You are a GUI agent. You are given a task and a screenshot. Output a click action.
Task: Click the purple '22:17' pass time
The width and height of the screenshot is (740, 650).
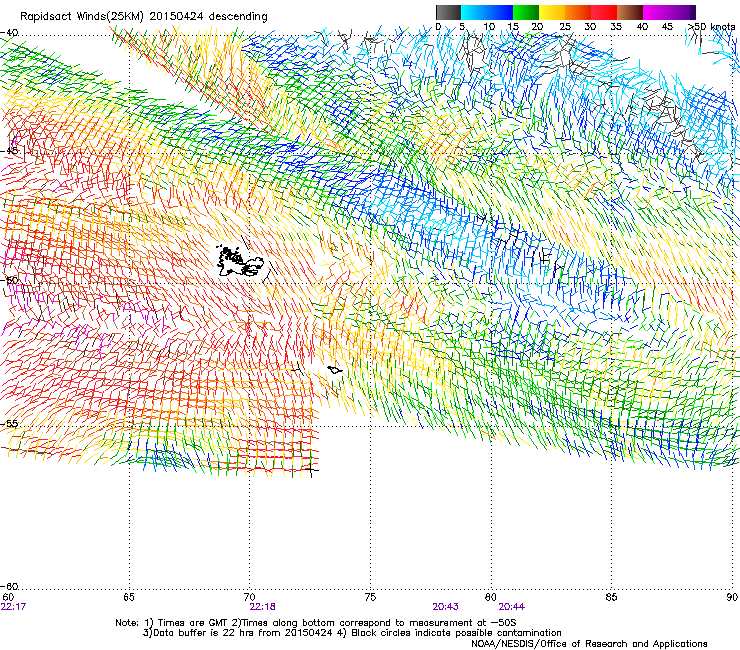click(13, 607)
